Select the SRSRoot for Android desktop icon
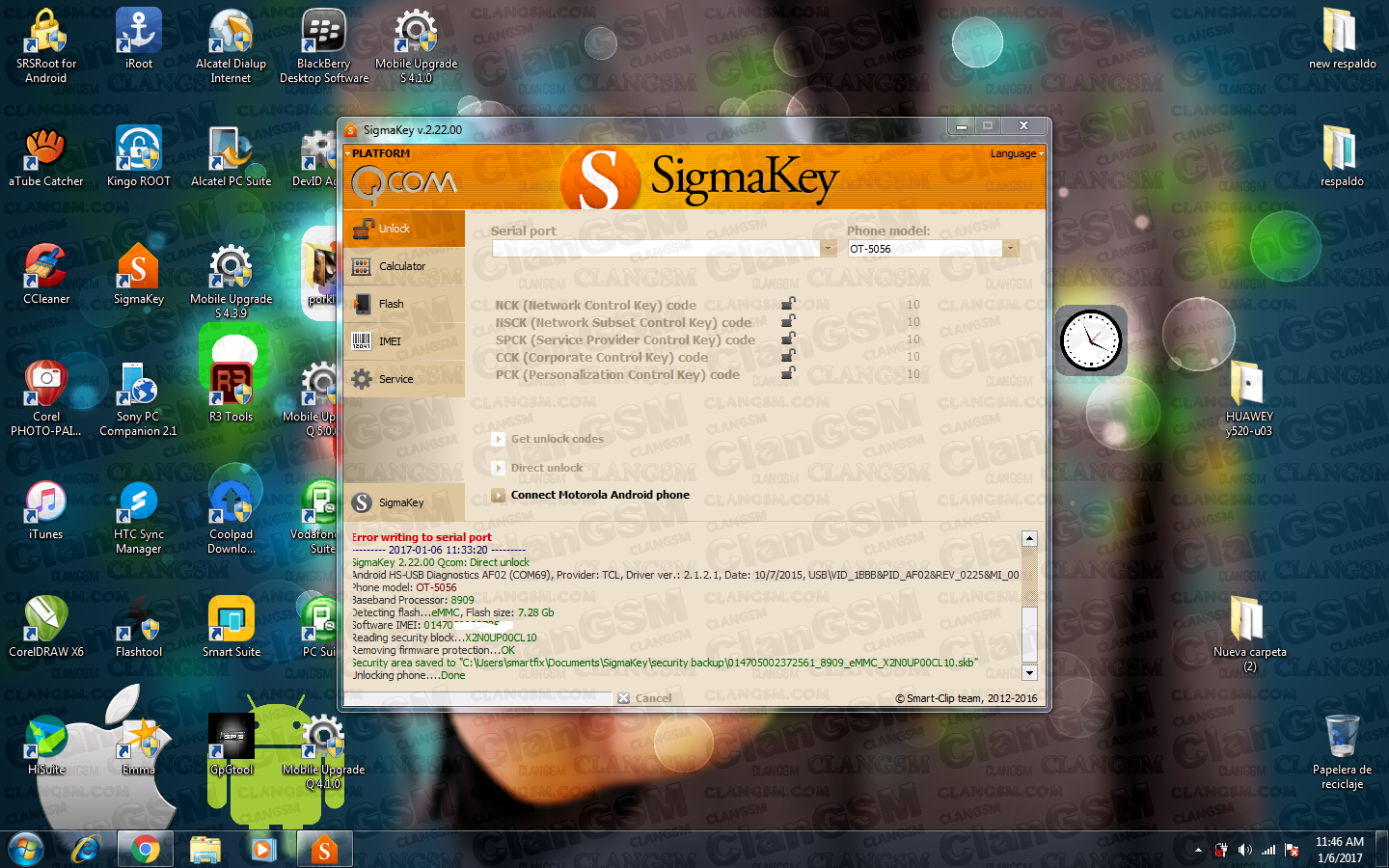 coord(46,46)
